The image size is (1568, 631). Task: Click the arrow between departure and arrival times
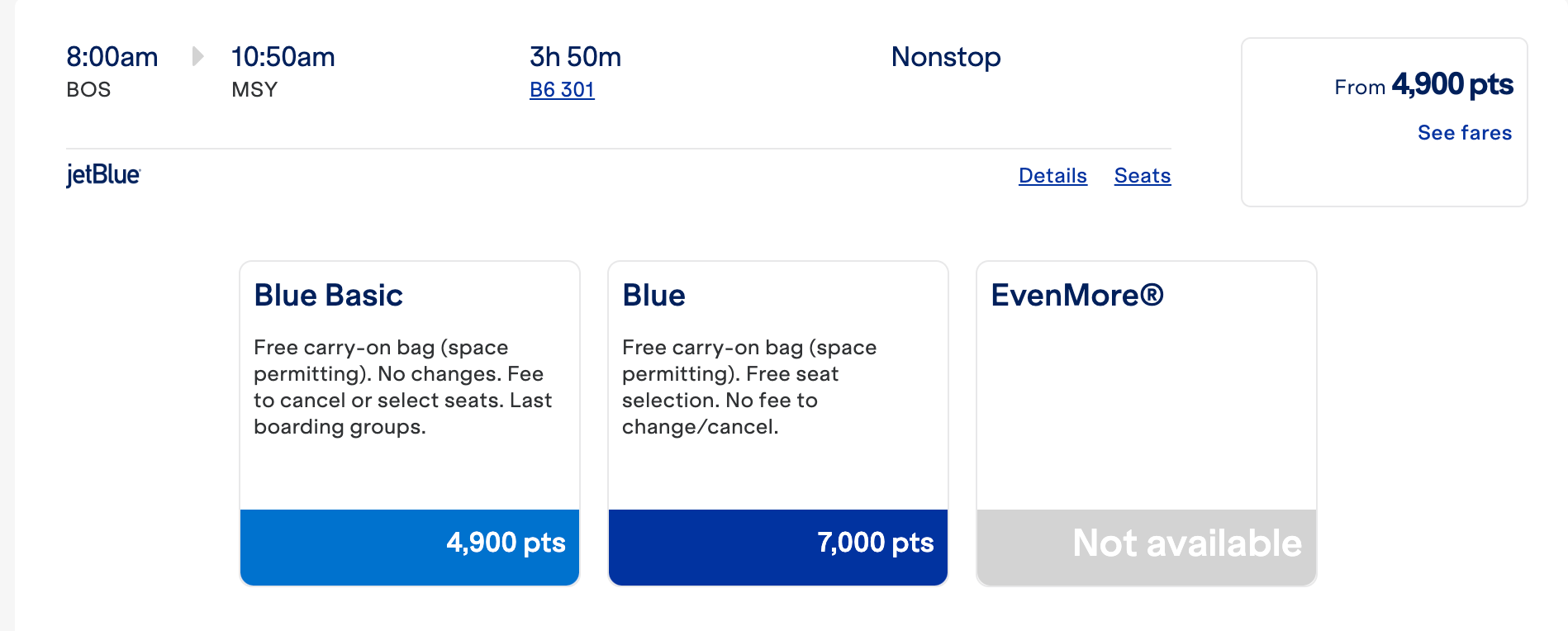click(x=197, y=56)
